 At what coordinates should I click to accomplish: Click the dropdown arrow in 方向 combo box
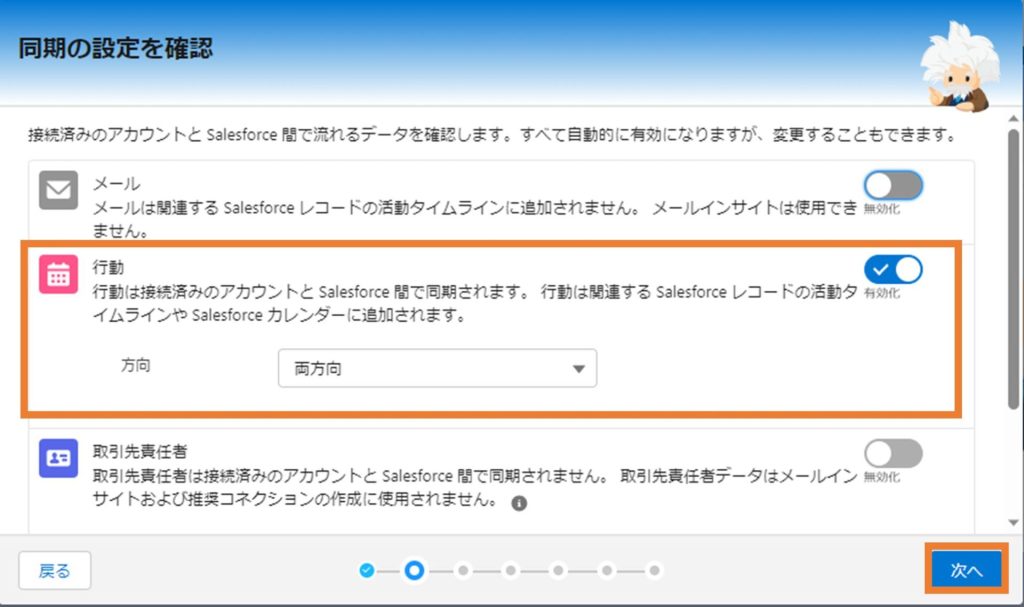pos(579,369)
